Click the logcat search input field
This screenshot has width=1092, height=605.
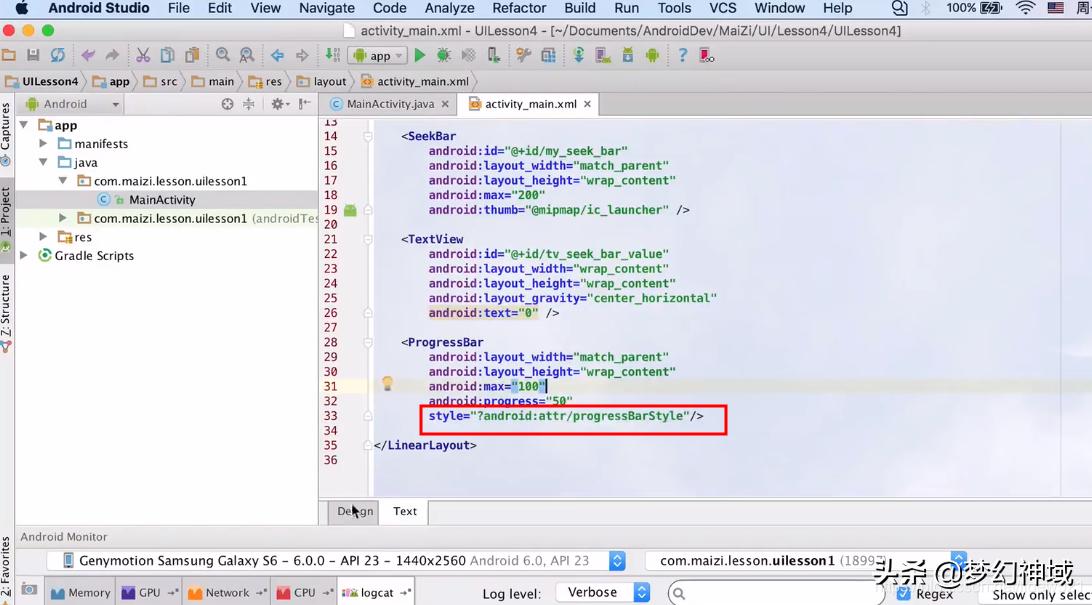(x=775, y=593)
